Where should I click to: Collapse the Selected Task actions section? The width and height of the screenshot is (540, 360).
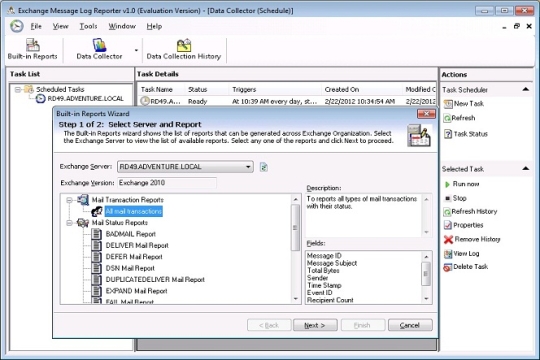526,168
